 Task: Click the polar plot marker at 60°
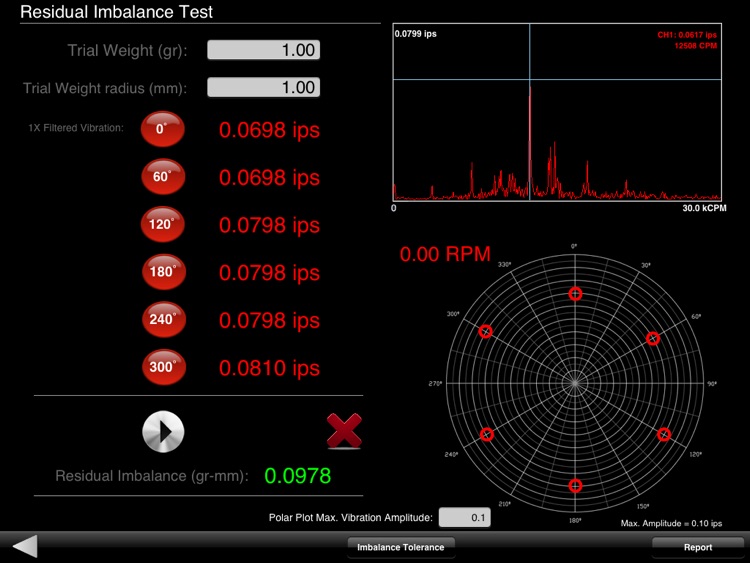point(653,339)
